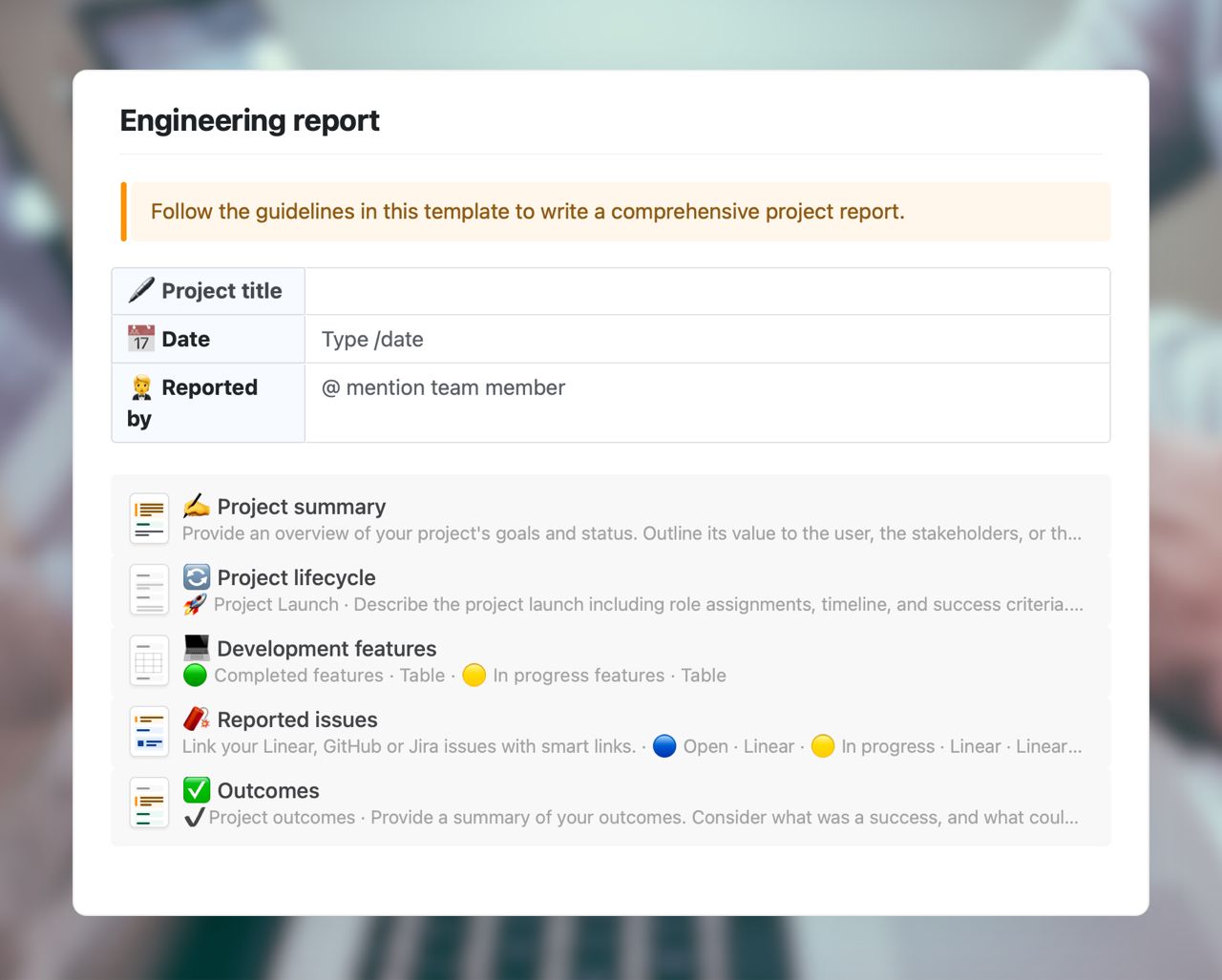Click the orange callout guideline banner
Image resolution: width=1222 pixels, height=980 pixels.
(611, 211)
